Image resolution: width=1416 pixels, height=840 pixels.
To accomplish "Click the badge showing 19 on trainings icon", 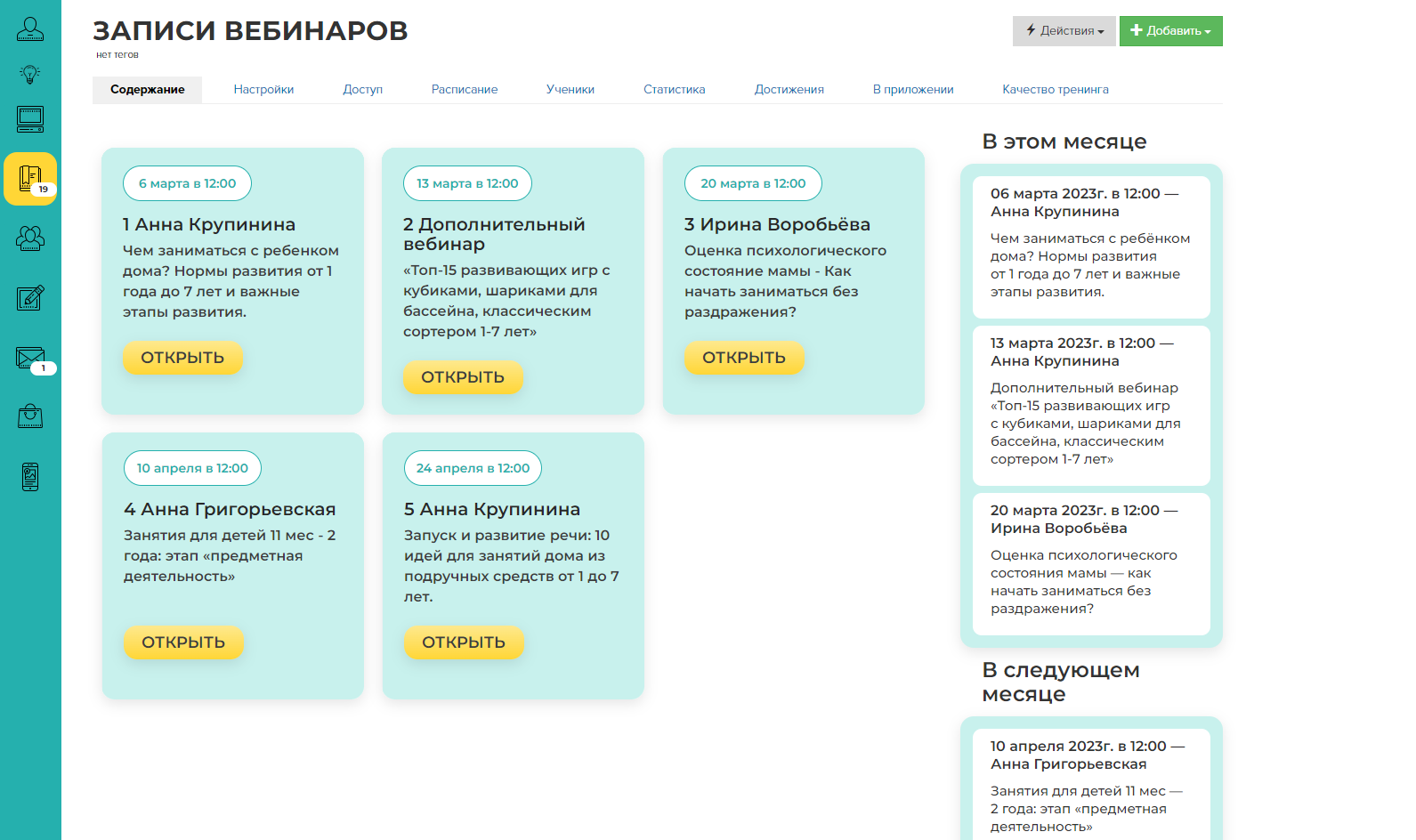I will pos(44,190).
